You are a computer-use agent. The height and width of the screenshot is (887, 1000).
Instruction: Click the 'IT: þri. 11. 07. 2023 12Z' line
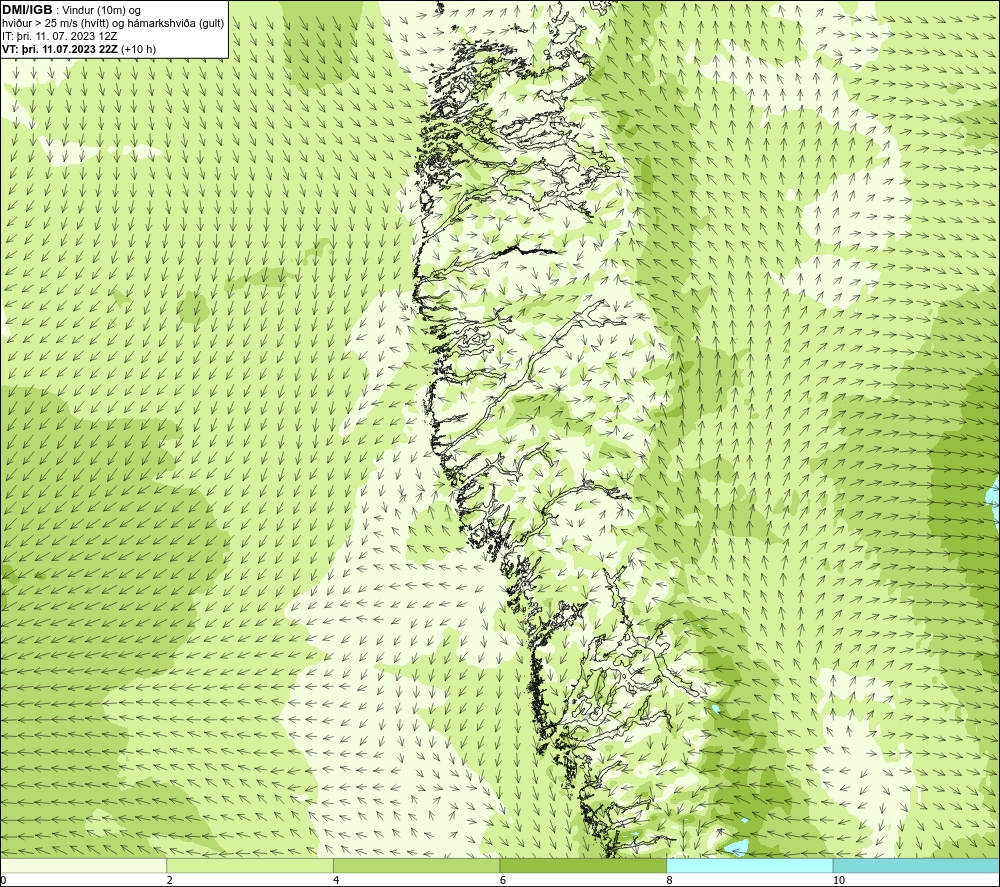coord(59,36)
